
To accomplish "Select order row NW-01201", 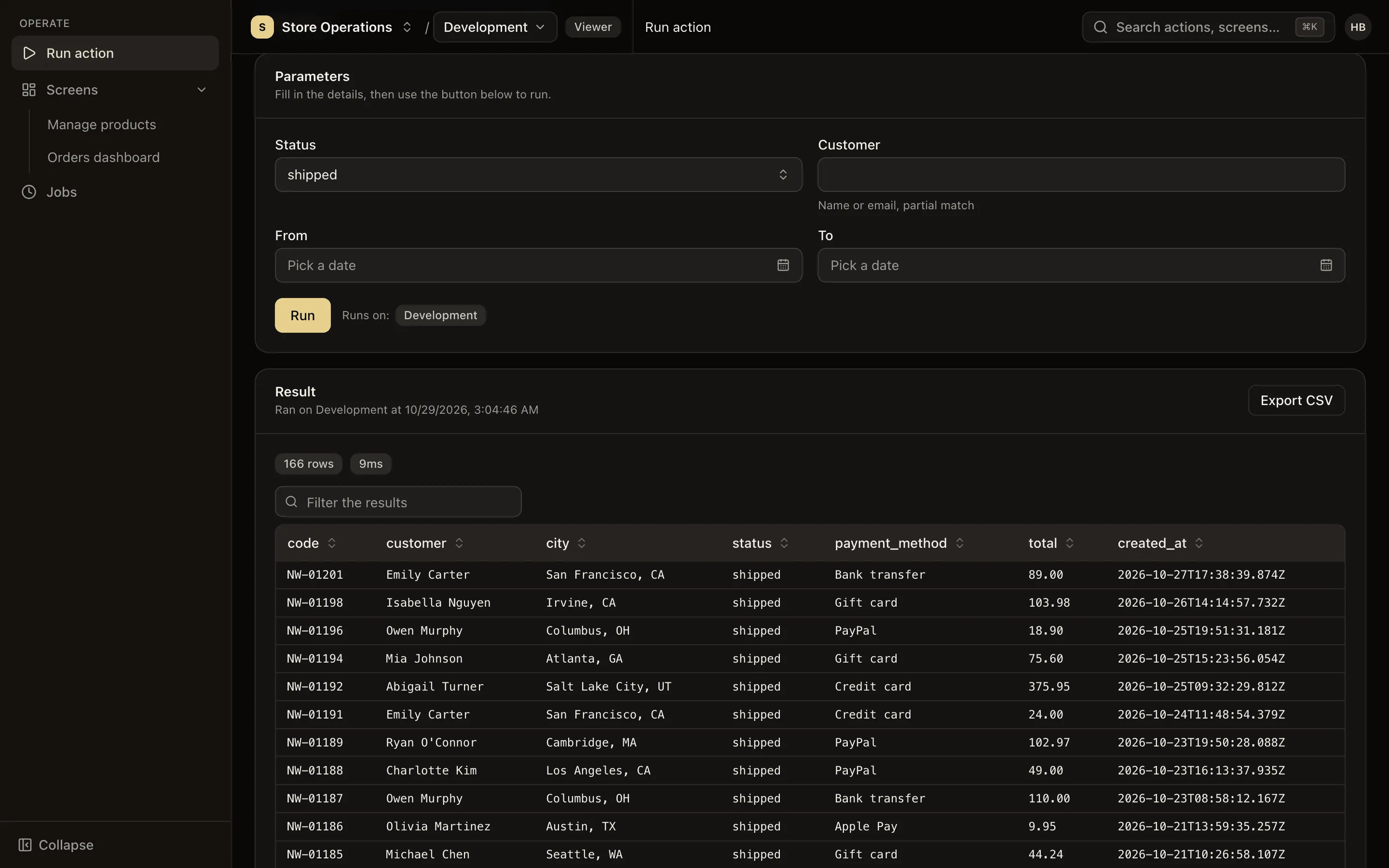I will pos(810,575).
